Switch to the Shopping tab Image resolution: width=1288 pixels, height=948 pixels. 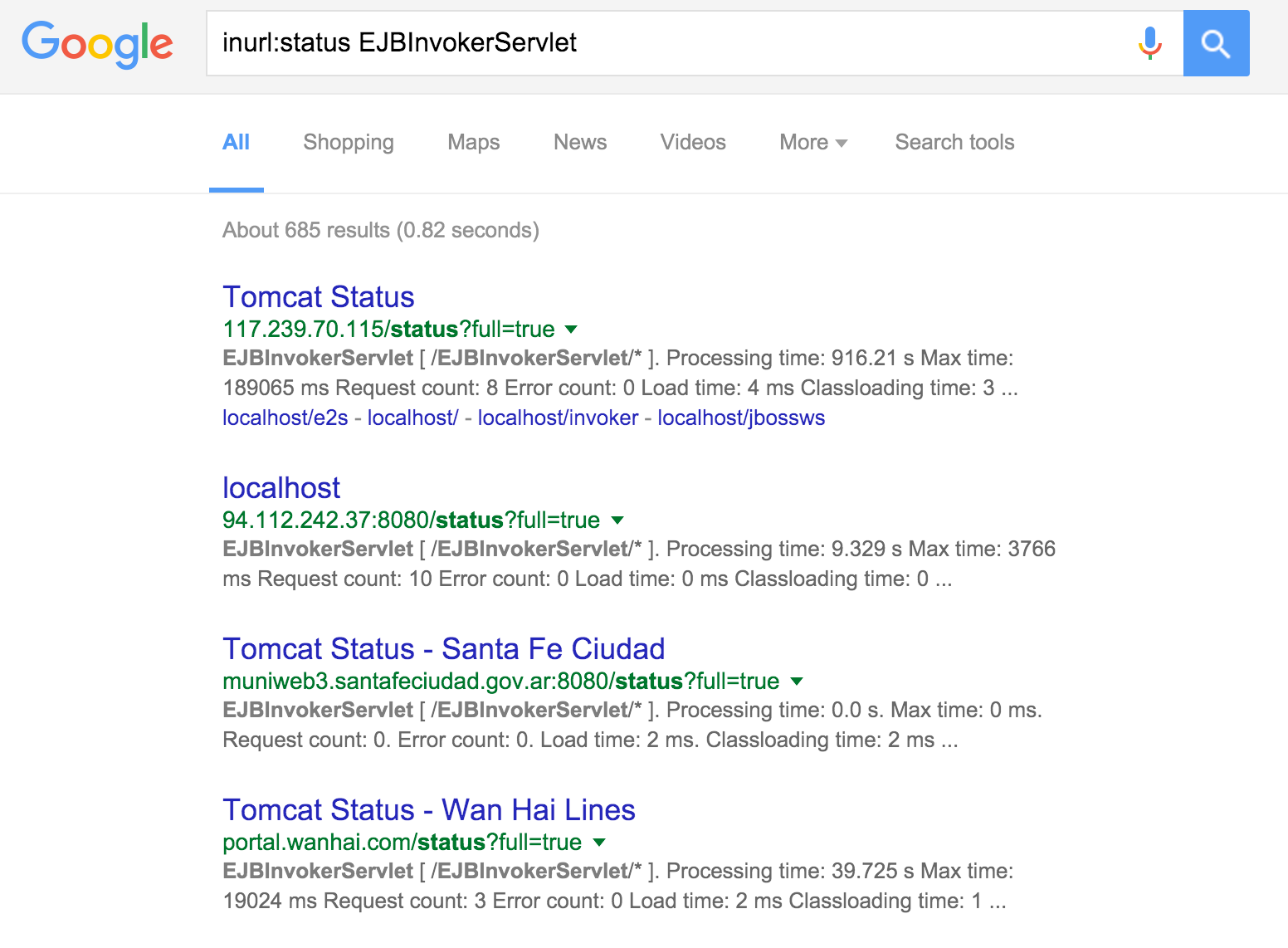point(349,142)
